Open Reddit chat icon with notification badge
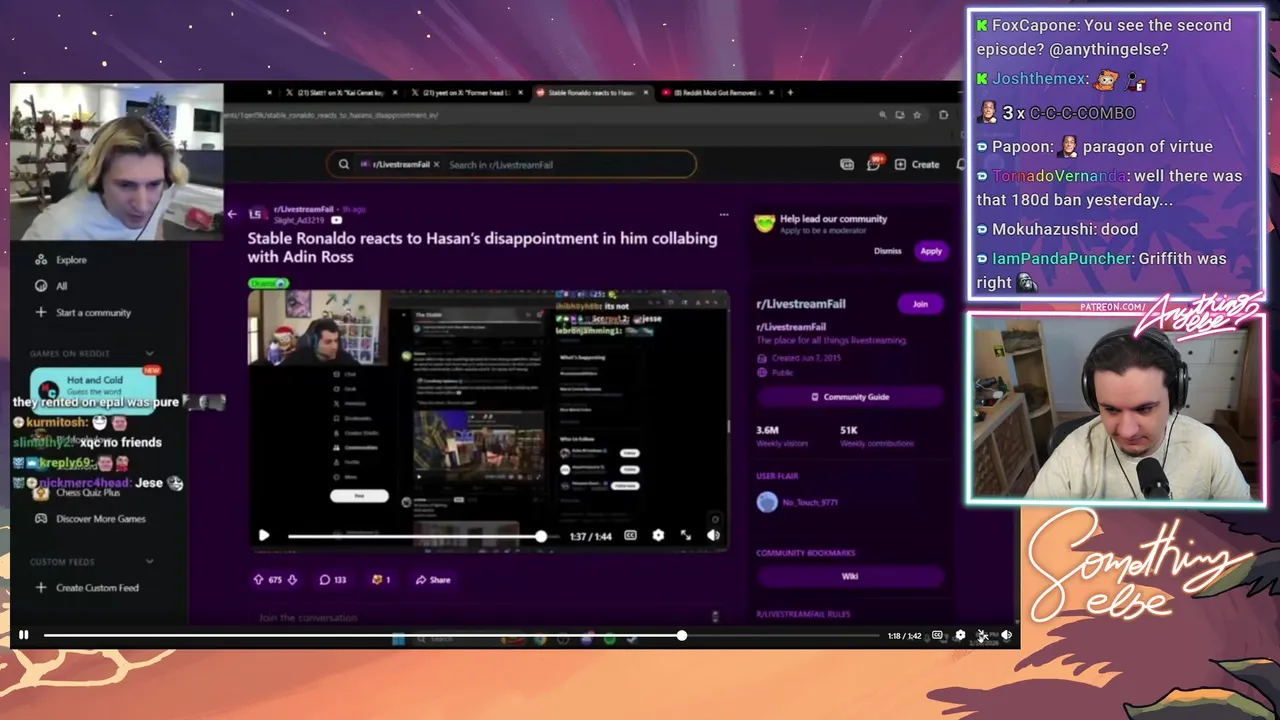1280x720 pixels. coord(874,164)
